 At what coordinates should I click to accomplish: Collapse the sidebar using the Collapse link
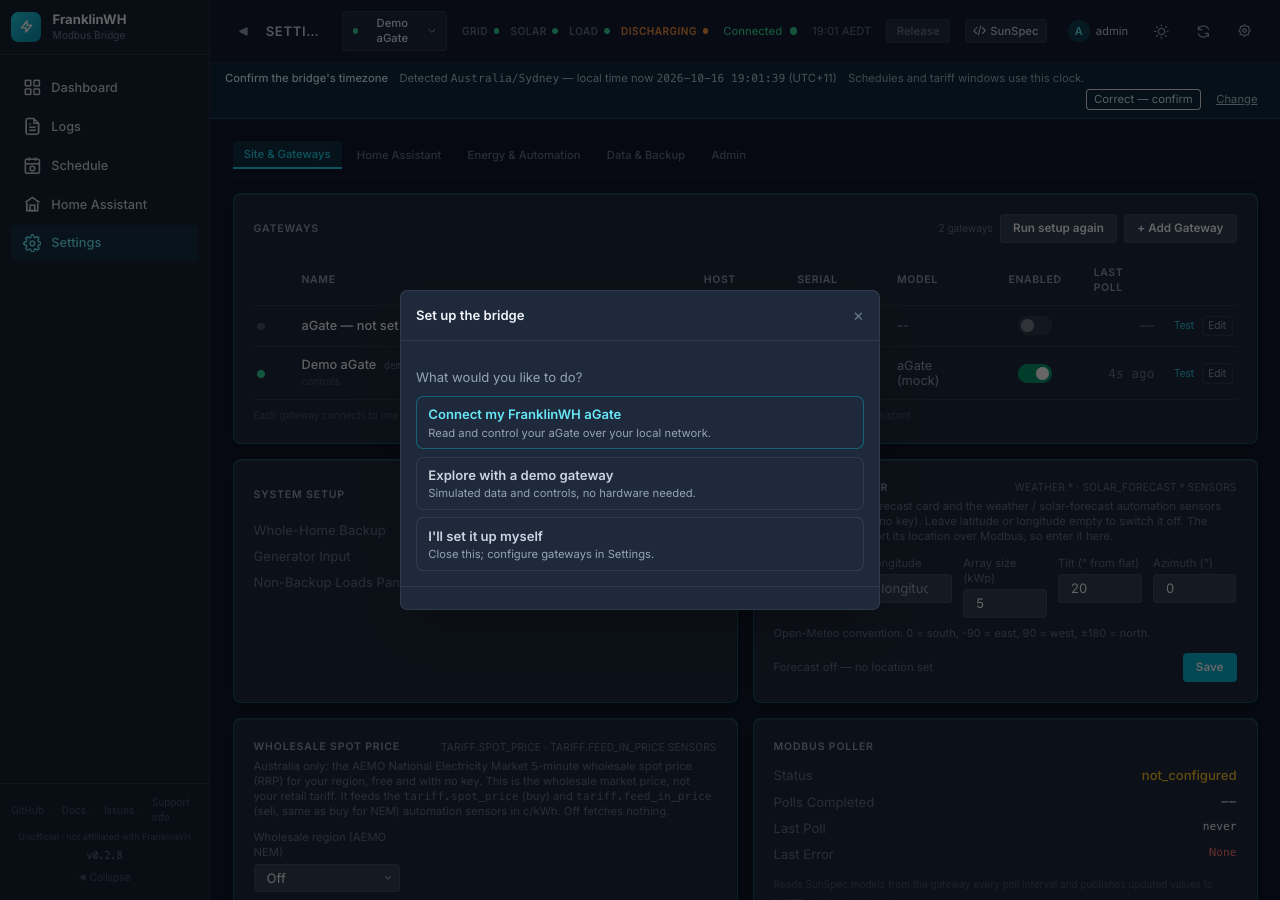click(105, 877)
